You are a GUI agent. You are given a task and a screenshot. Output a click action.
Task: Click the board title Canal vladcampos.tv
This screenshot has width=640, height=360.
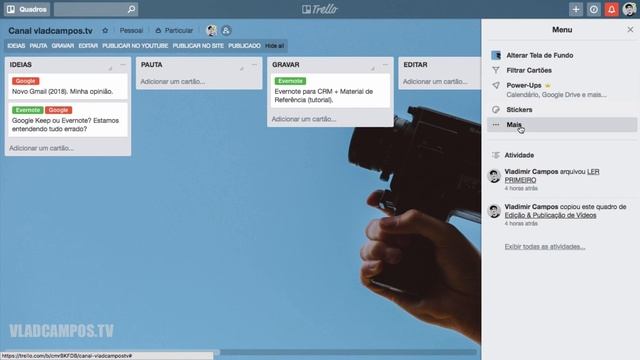(51, 31)
